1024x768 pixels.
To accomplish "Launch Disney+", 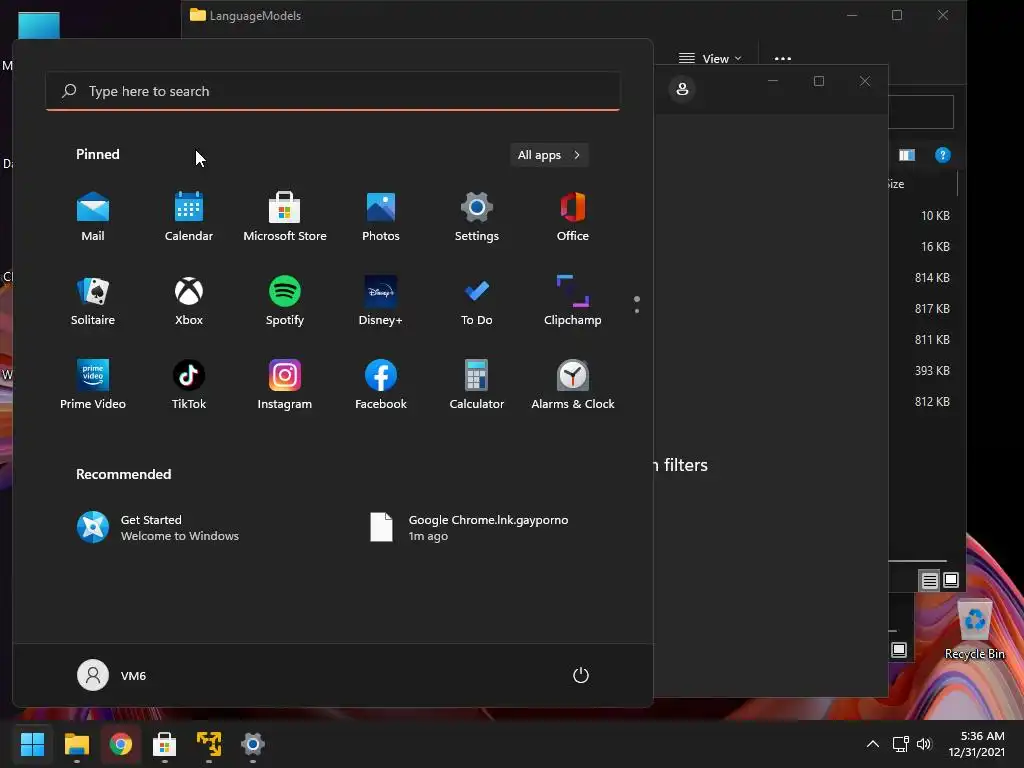I will [381, 301].
